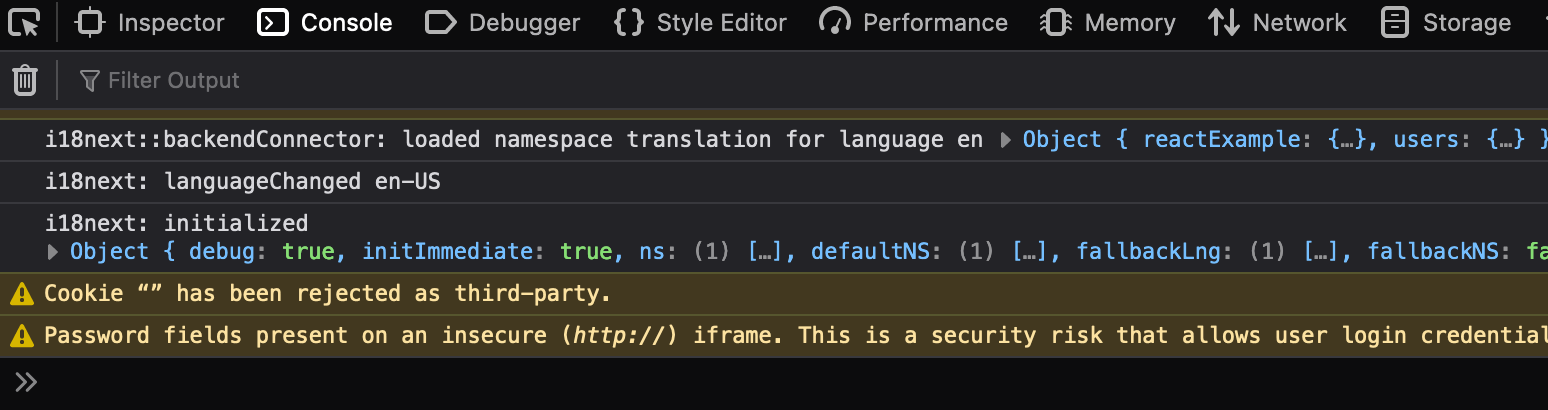Click the password fields warning icon

21,335
